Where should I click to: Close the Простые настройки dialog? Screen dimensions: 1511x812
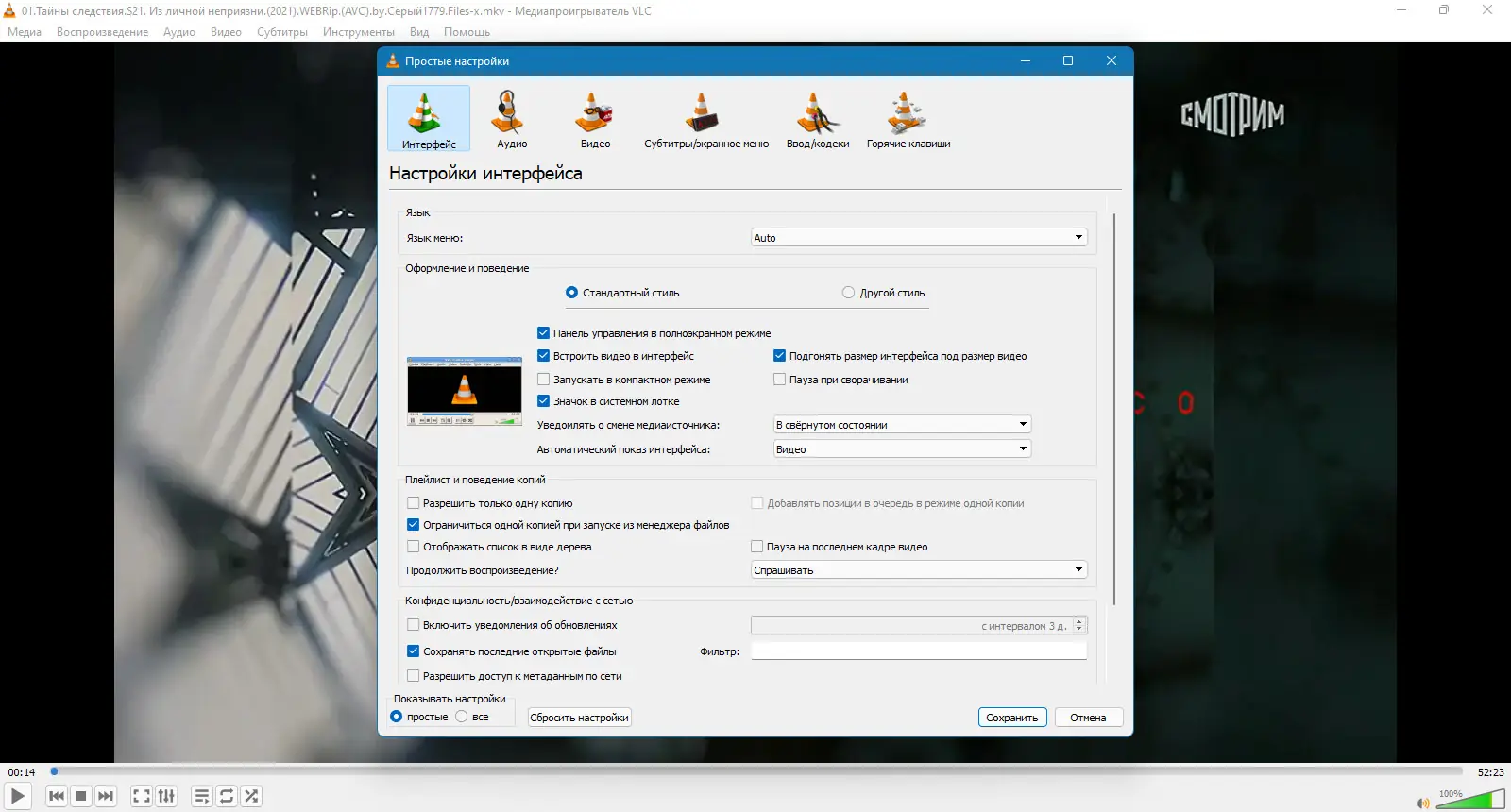(x=1112, y=60)
